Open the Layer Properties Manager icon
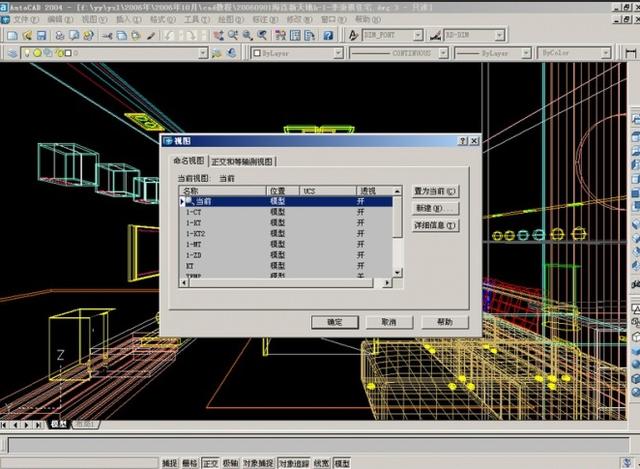Image resolution: width=640 pixels, height=469 pixels. [x=12, y=53]
